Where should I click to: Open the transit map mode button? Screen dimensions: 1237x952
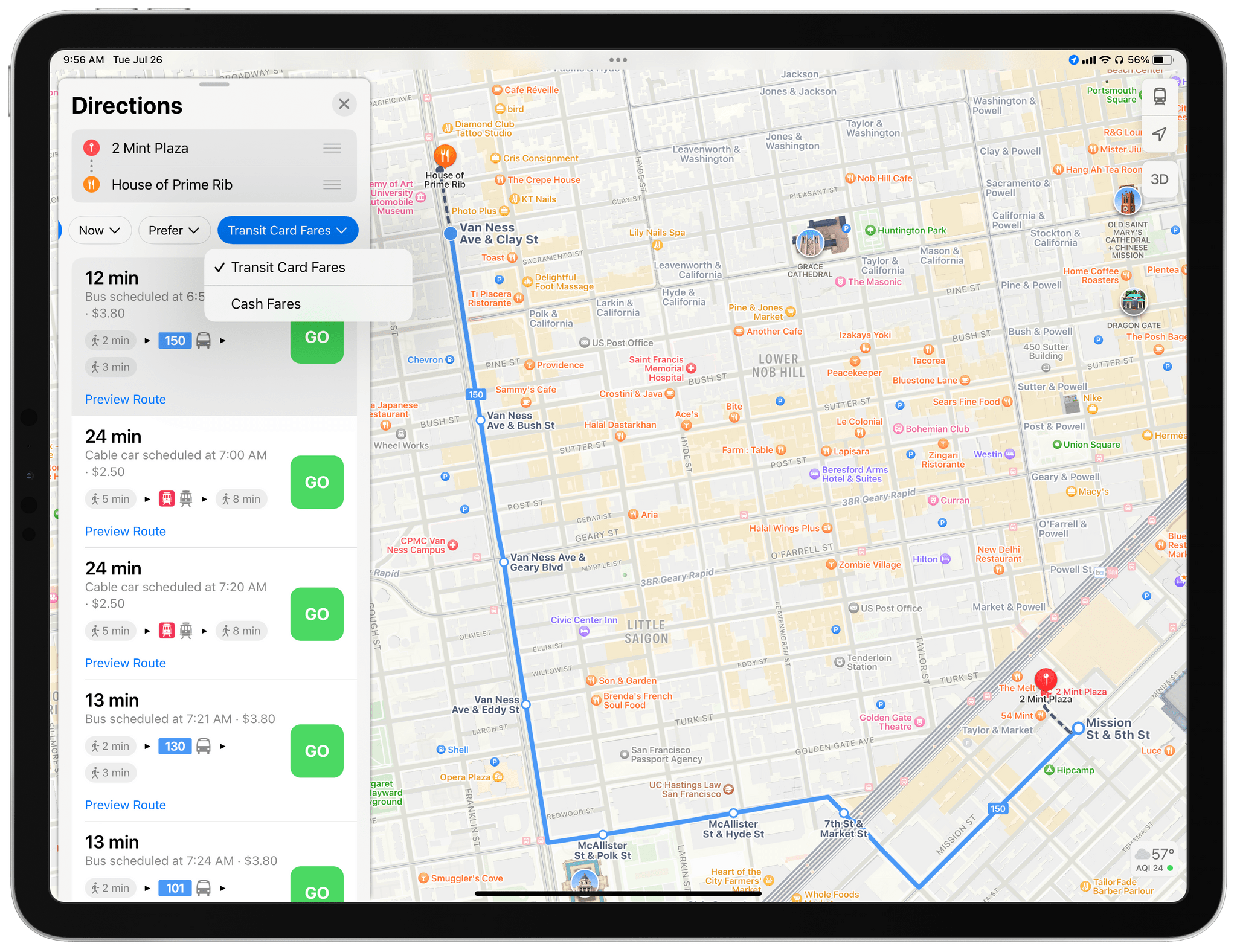pos(1159,97)
